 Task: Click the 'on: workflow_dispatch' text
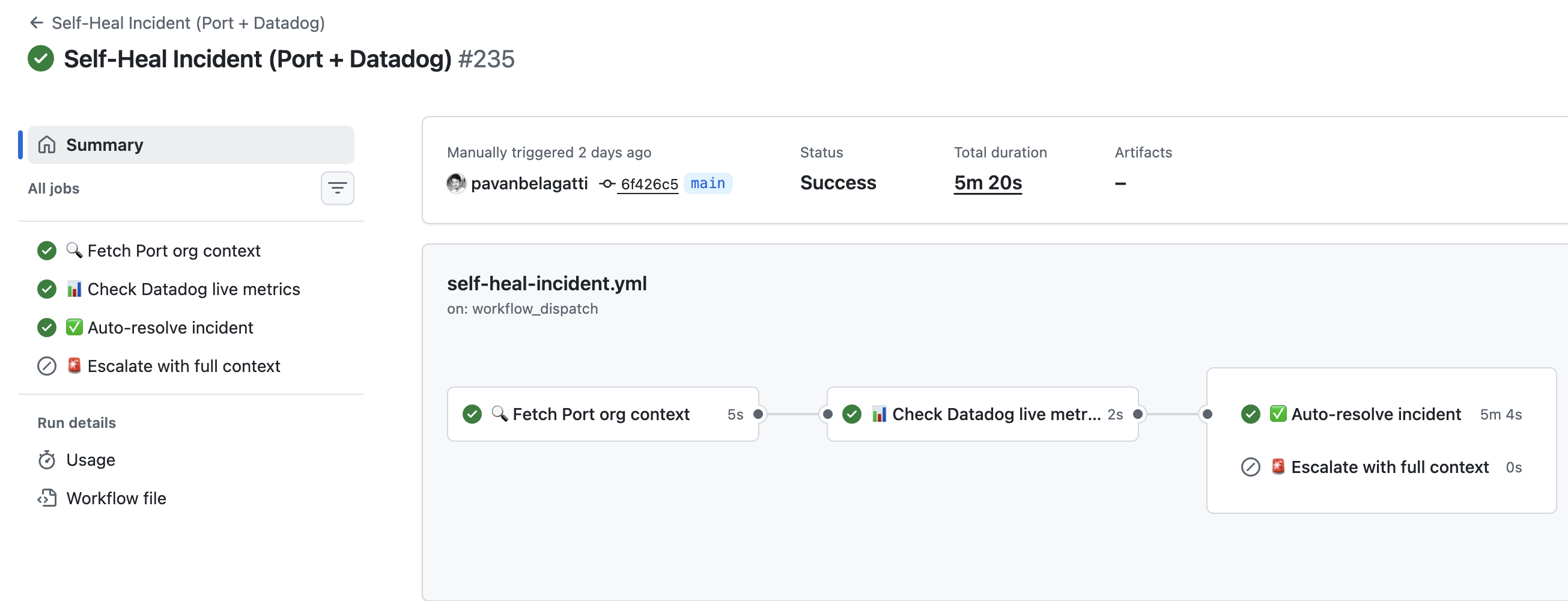[x=522, y=309]
